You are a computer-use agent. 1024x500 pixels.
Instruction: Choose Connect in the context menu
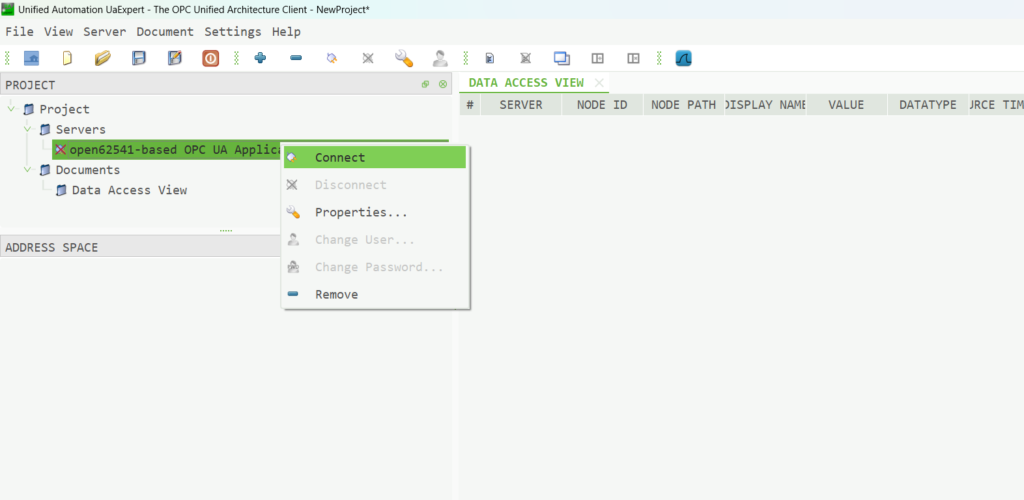coord(375,157)
